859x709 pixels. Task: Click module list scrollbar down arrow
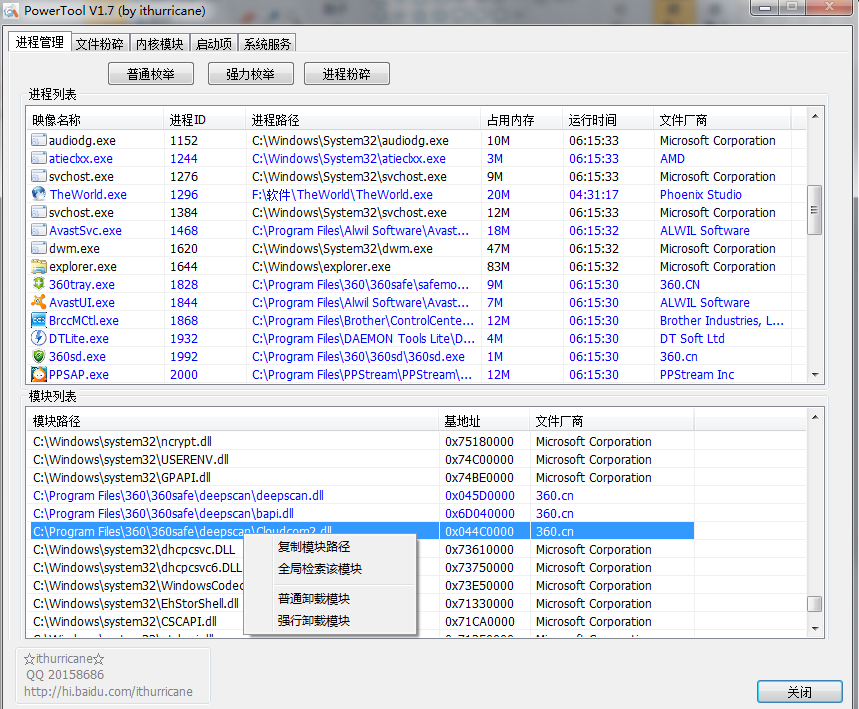[x=815, y=628]
